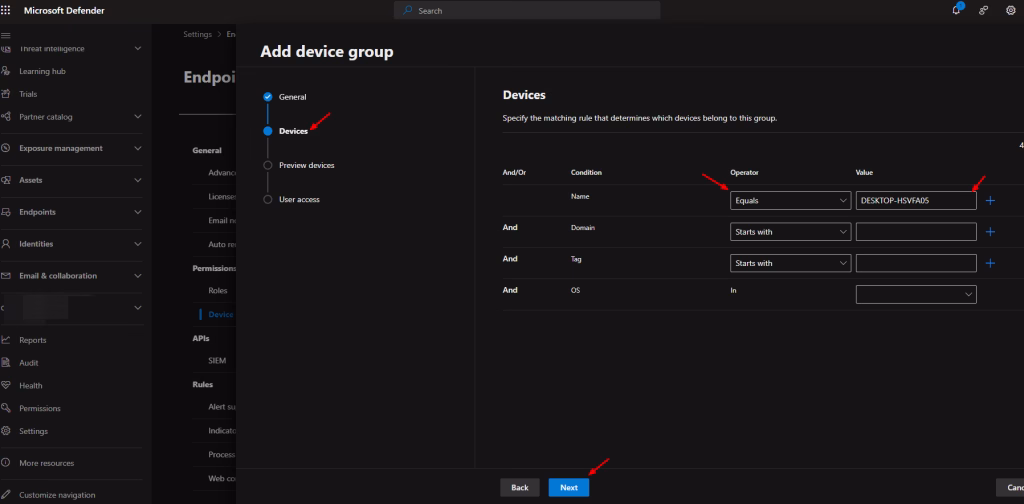Click the Trials gift icon

6,94
